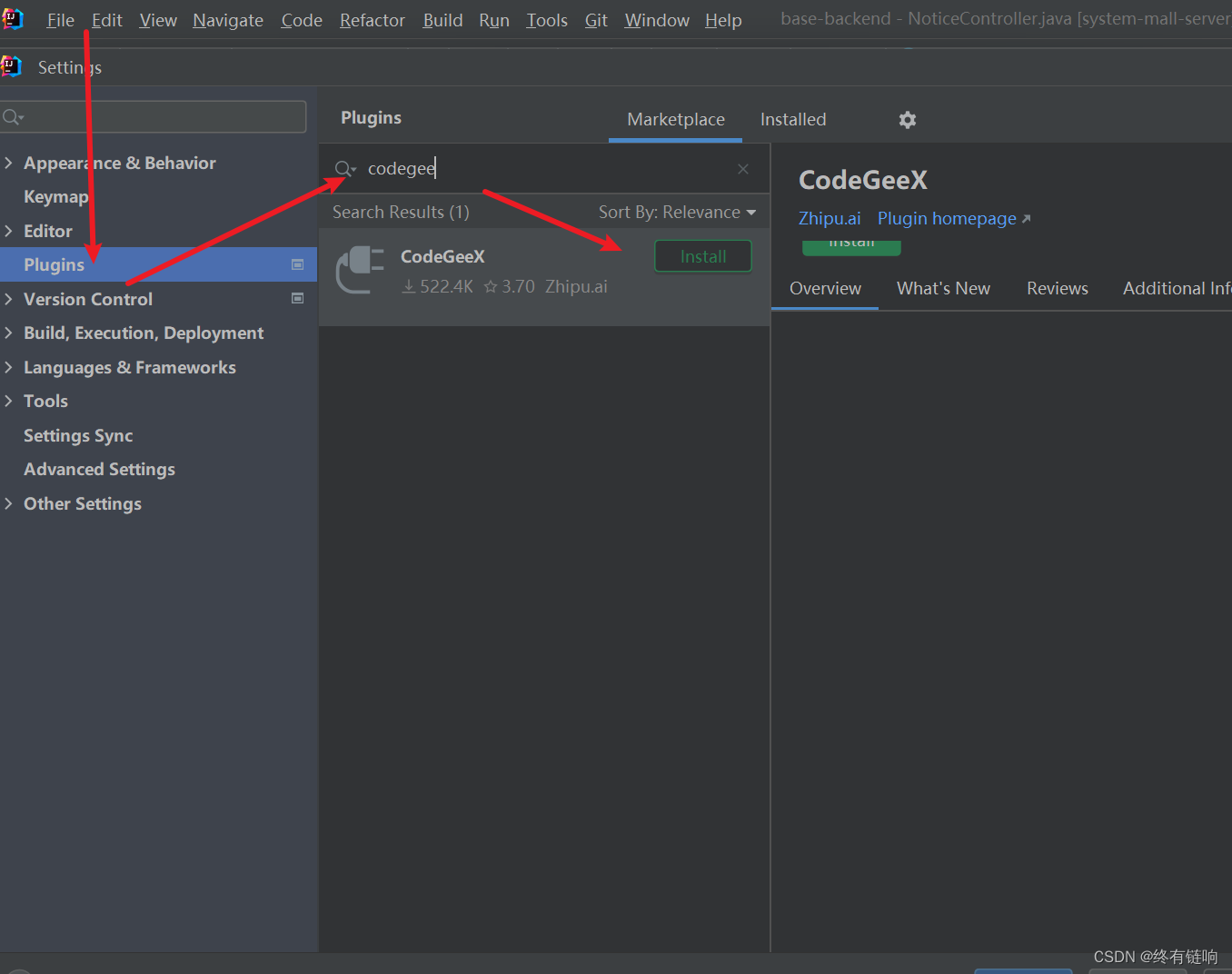Open the Additional Info tab

click(x=1177, y=289)
